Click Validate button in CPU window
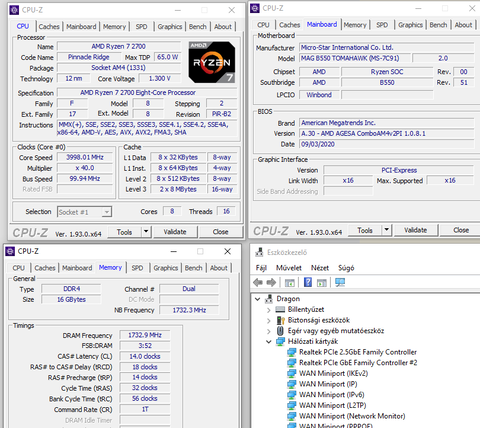Screen dimensions: 480x428 point(175,232)
